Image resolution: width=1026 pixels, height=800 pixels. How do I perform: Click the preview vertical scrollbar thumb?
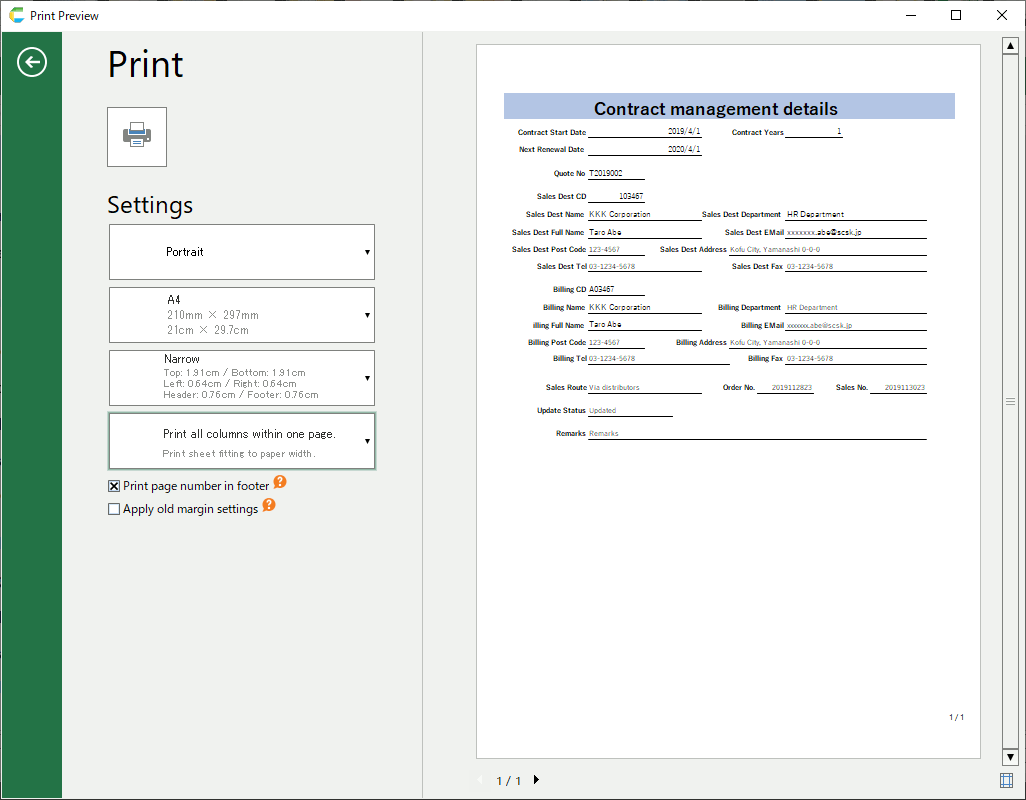1009,401
